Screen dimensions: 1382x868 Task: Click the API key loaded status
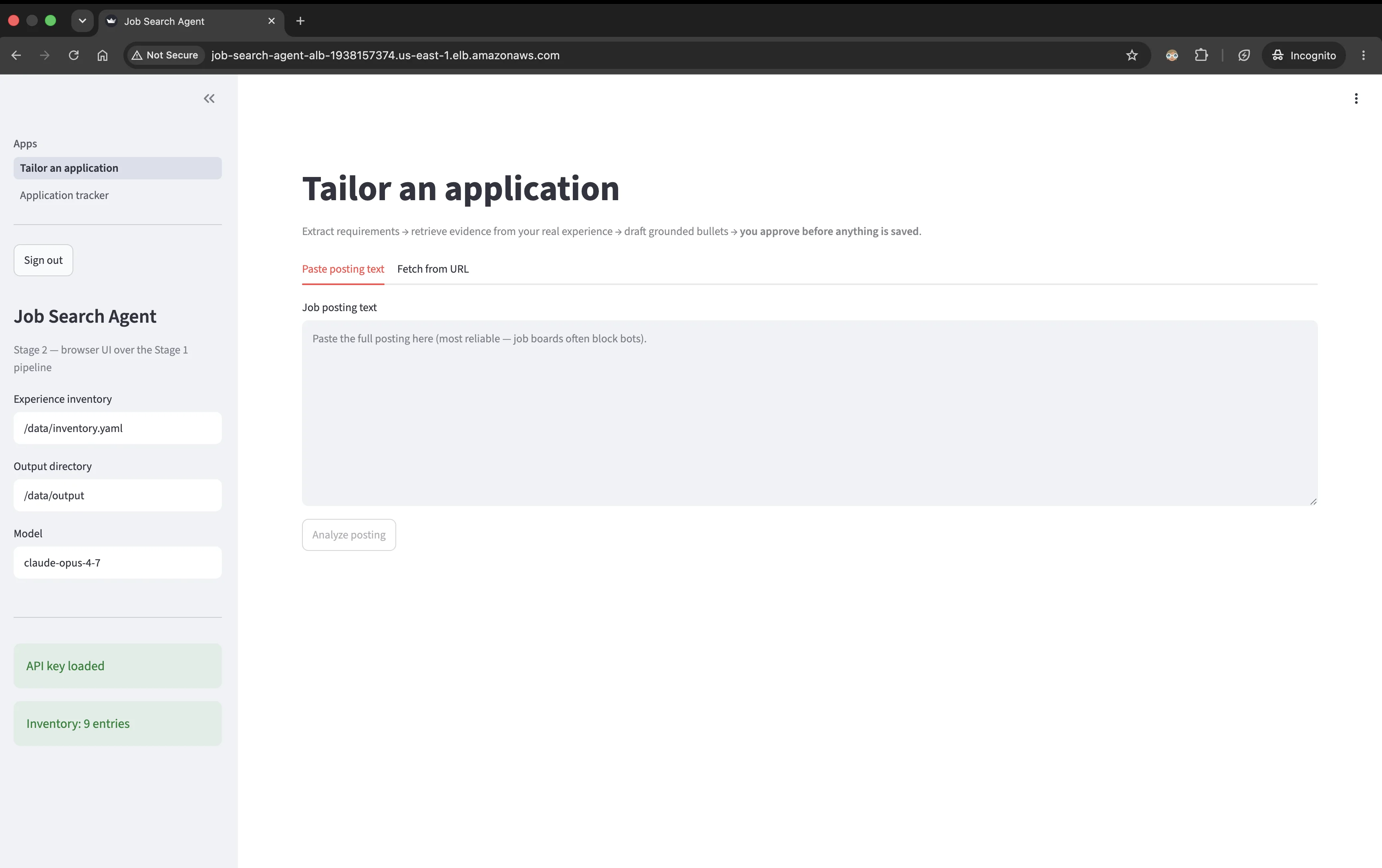[118, 666]
